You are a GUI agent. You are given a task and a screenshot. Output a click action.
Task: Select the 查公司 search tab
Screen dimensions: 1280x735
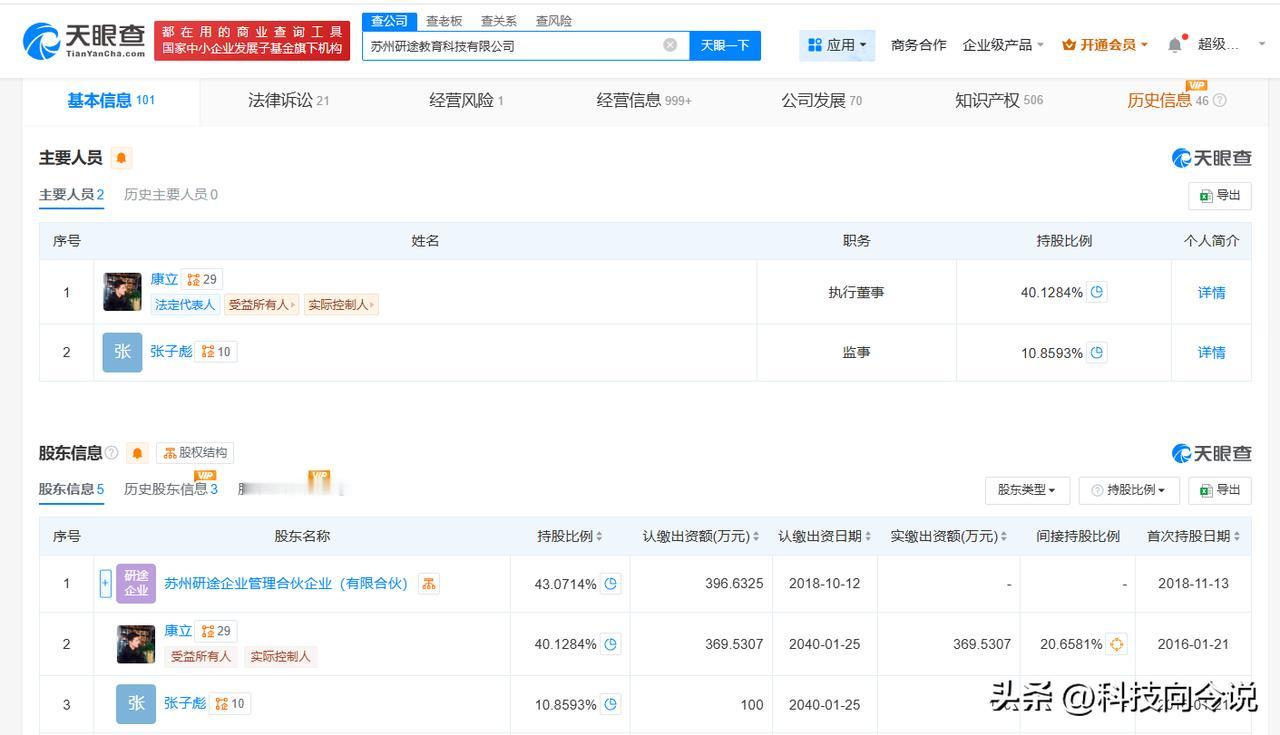389,20
